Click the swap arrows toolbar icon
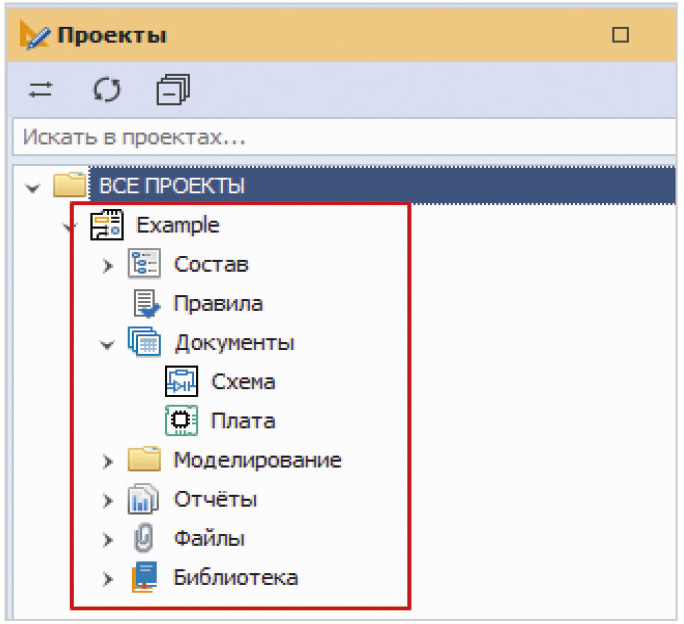Viewport: 684px width, 624px height. (40, 90)
